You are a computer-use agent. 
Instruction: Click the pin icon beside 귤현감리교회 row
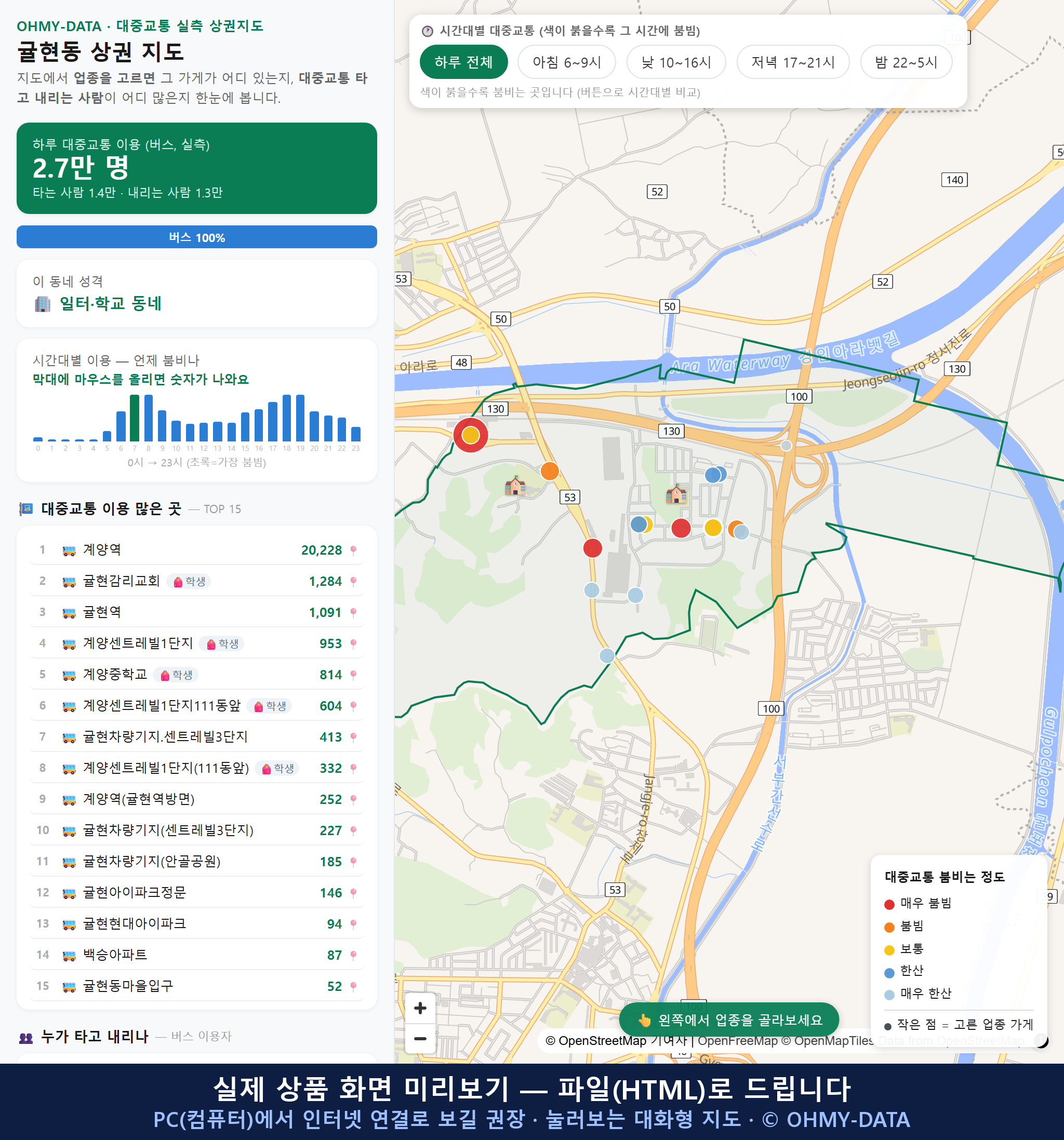click(x=353, y=581)
